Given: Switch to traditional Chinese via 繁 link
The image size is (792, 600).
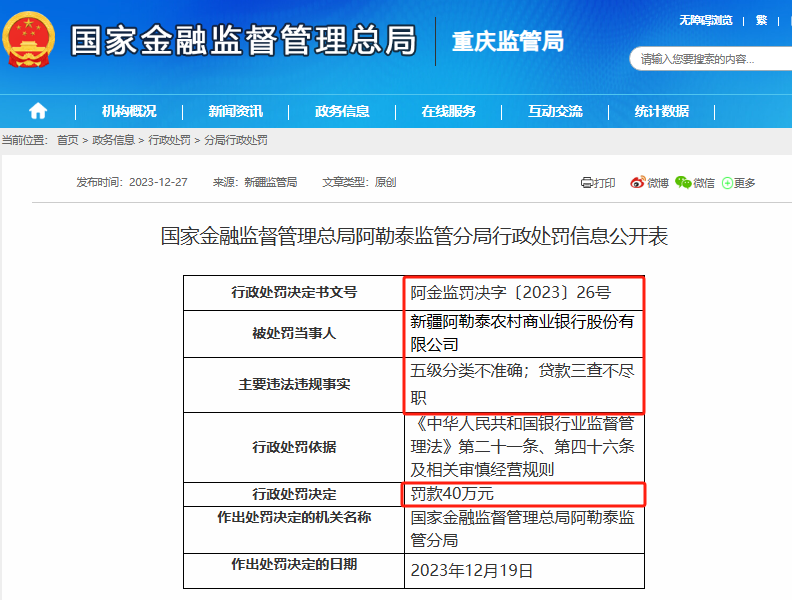Looking at the screenshot, I should coord(762,20).
